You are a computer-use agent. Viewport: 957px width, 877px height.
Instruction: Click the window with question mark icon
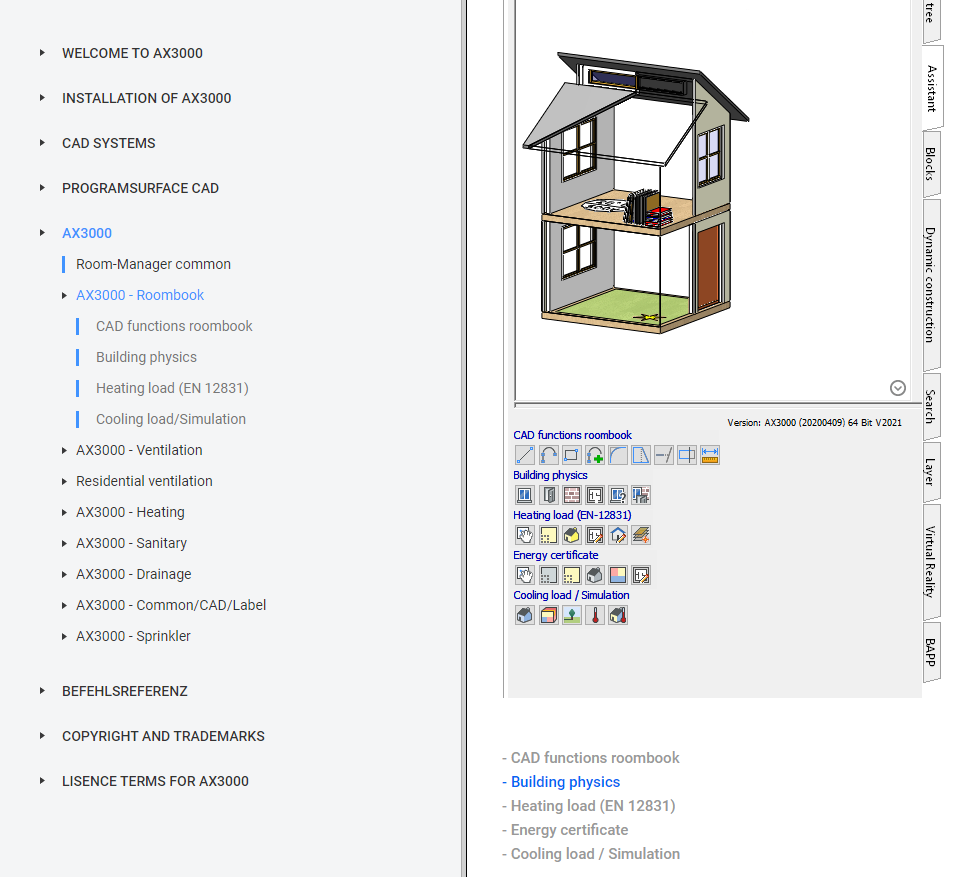[x=618, y=495]
